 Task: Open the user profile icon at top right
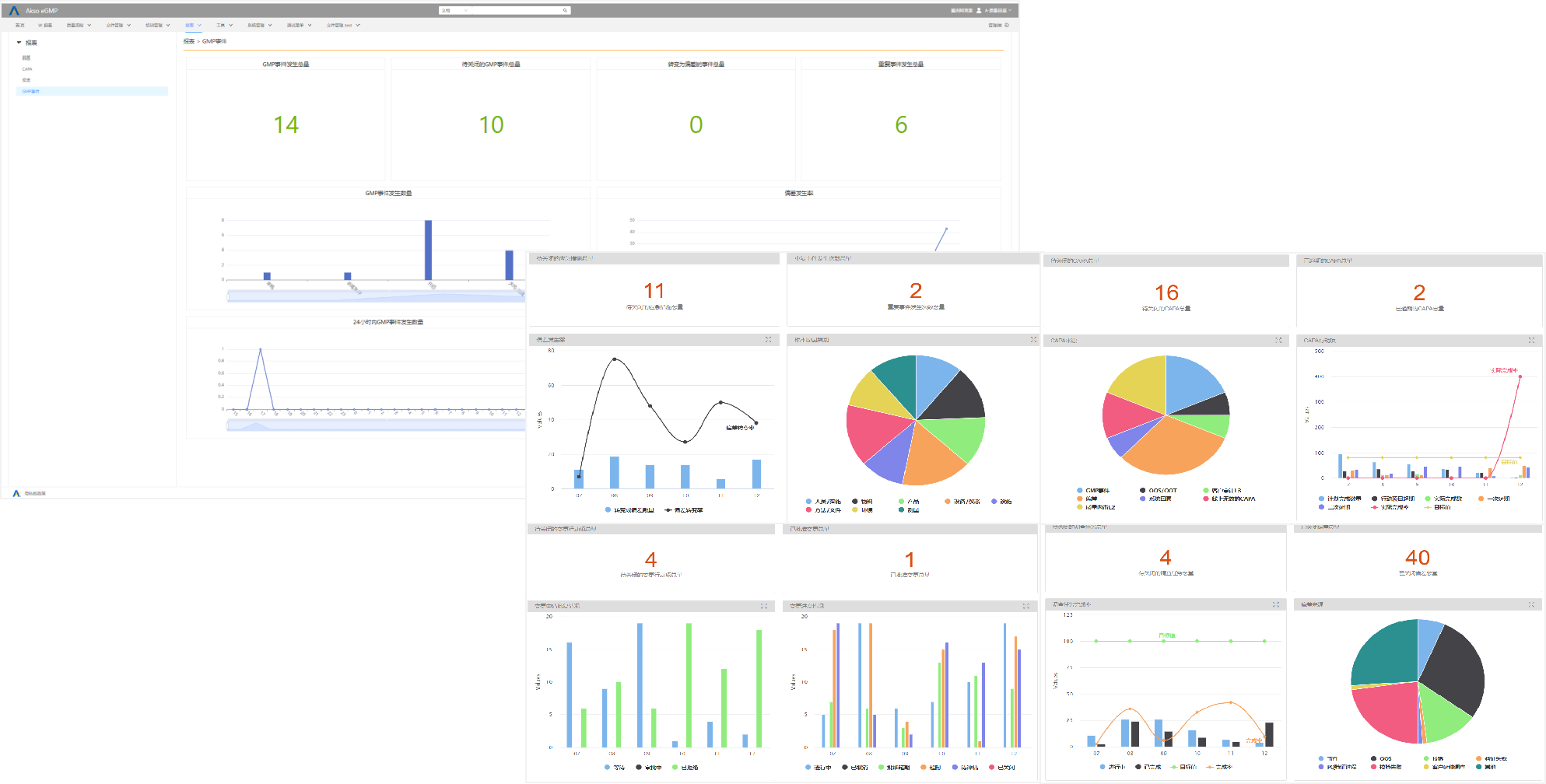click(979, 10)
